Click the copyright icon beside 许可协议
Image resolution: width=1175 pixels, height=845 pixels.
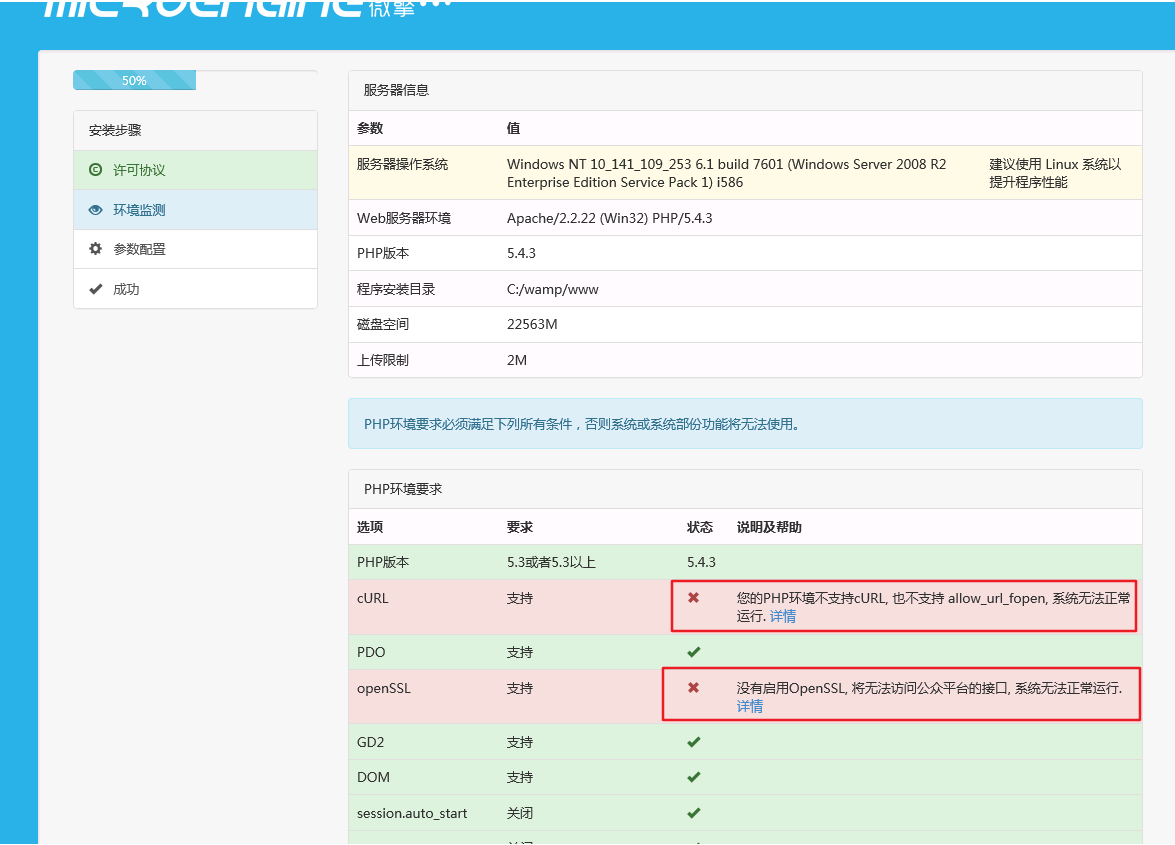[95, 169]
